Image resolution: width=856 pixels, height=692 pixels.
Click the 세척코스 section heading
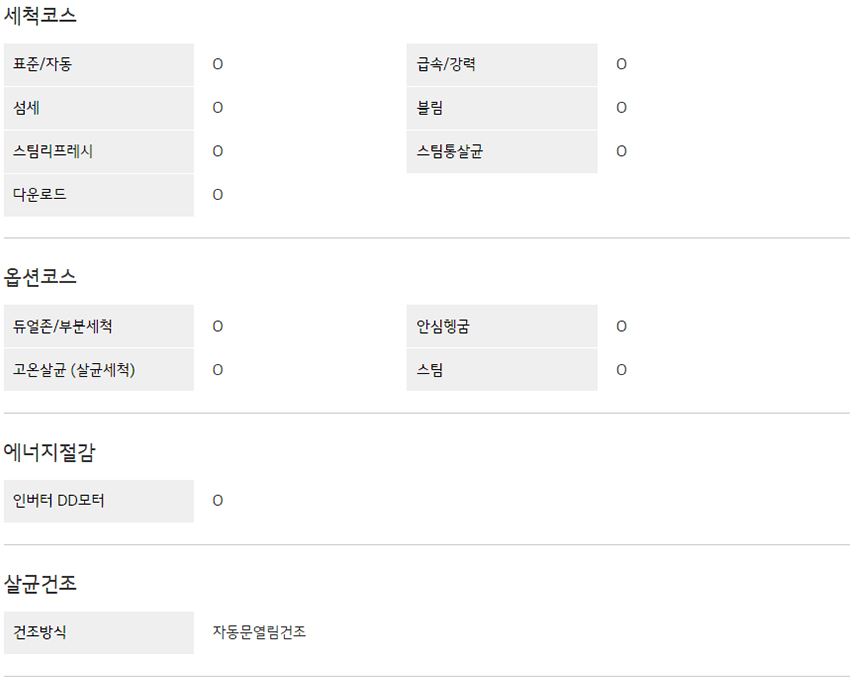pyautogui.click(x=40, y=16)
